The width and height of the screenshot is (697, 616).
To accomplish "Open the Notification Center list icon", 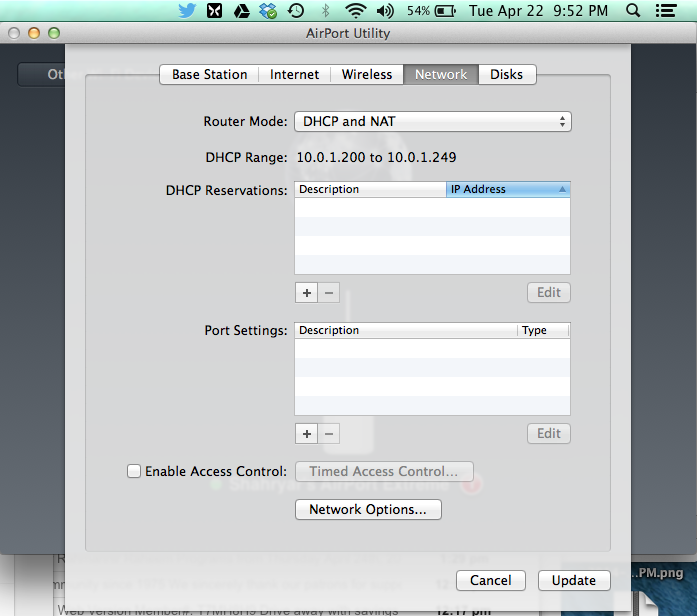I will coord(666,11).
